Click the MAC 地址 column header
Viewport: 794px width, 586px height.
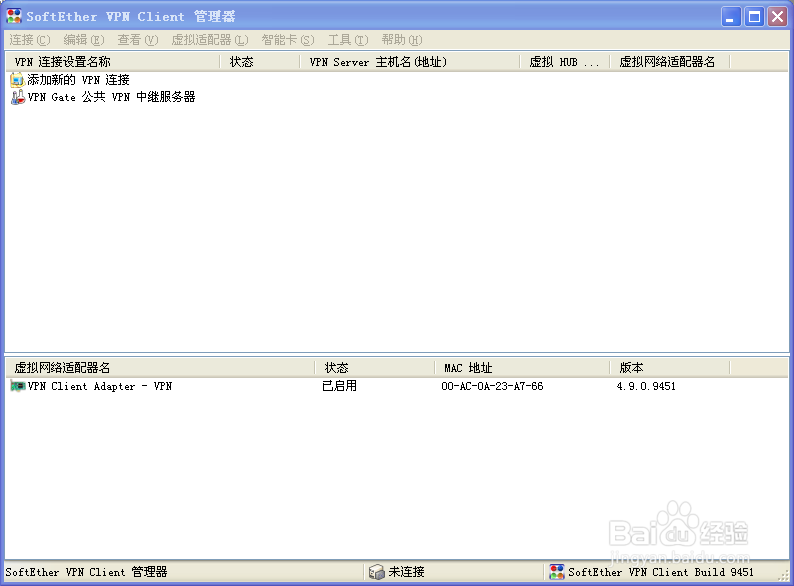tap(522, 368)
